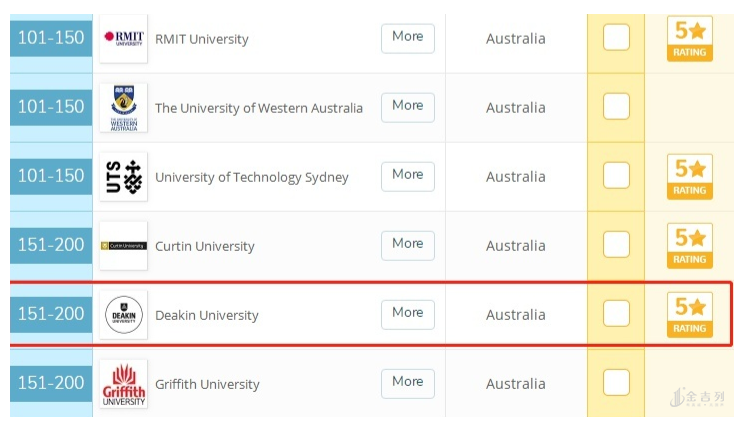Expand More for University of Technology Sydney
This screenshot has width=740, height=428.
(407, 175)
